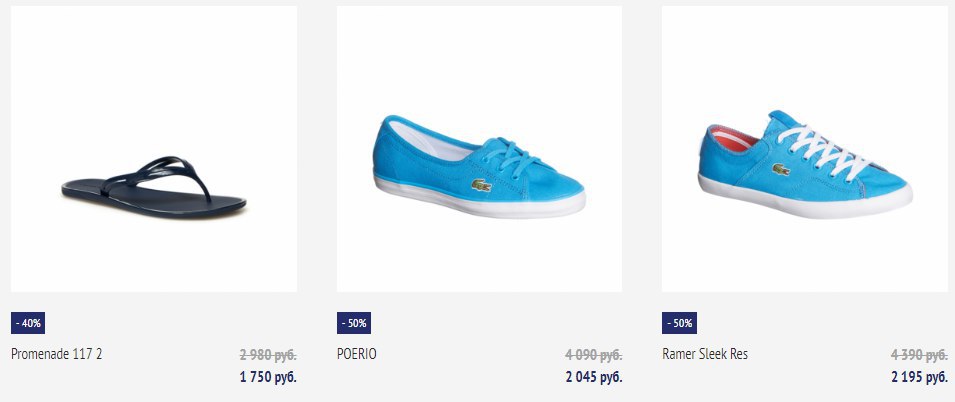Click the -50% badge above Ramer Sleek Res
Viewport: 955px width, 402px height.
(679, 323)
